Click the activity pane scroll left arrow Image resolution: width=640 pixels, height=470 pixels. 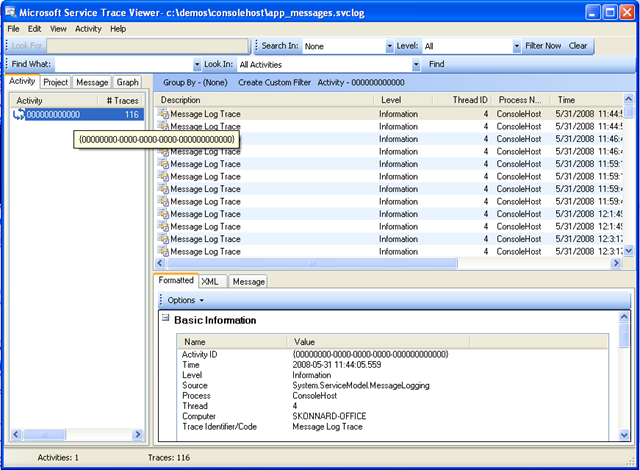[16, 434]
